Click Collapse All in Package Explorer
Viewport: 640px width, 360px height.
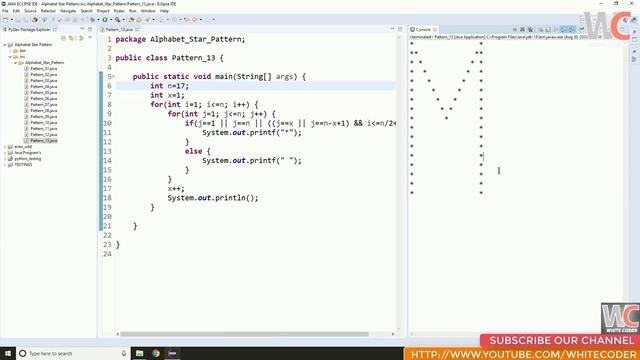[x=64, y=38]
